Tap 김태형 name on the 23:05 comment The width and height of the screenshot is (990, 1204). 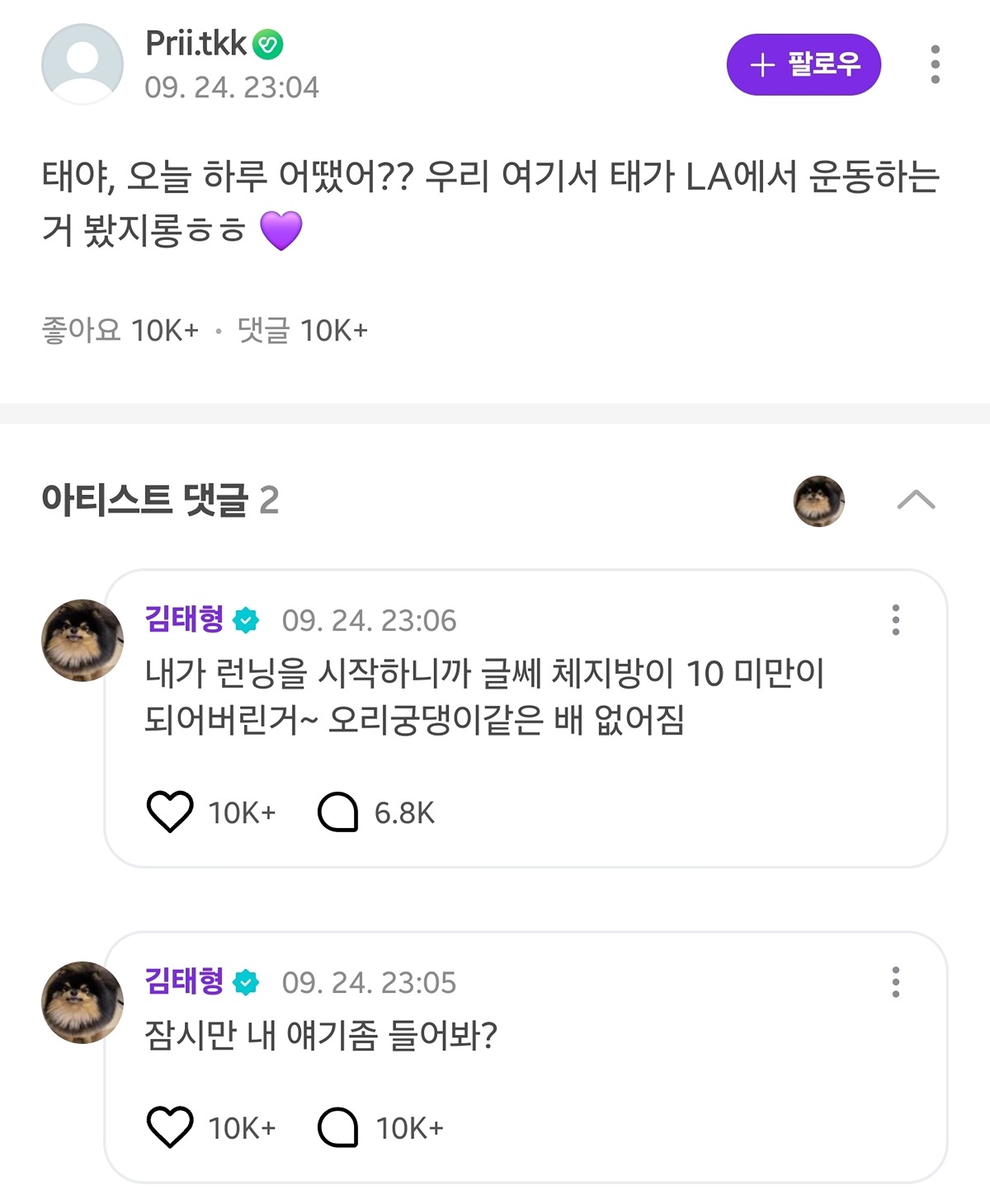[x=184, y=981]
